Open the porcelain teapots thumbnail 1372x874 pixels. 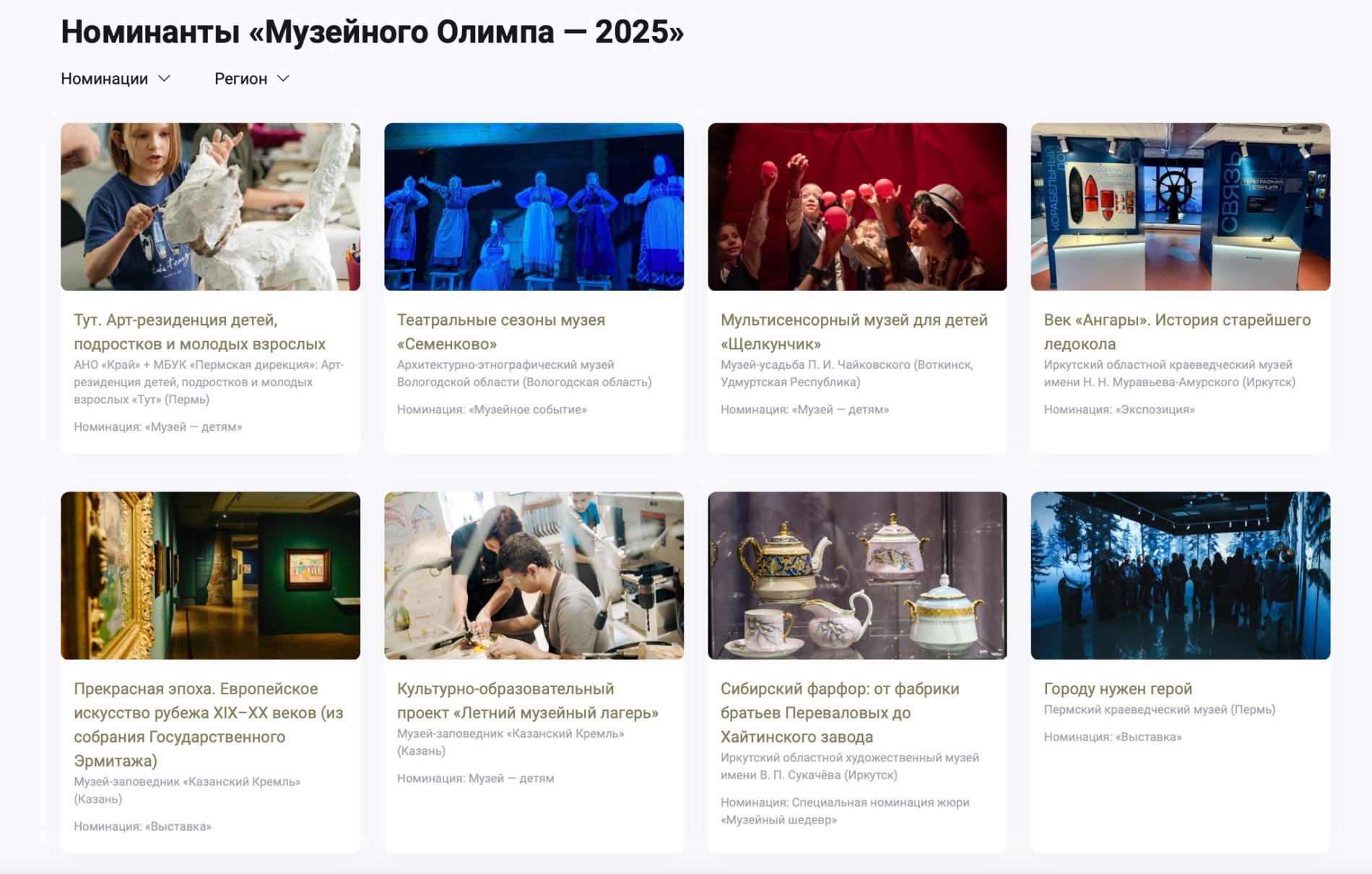point(857,575)
